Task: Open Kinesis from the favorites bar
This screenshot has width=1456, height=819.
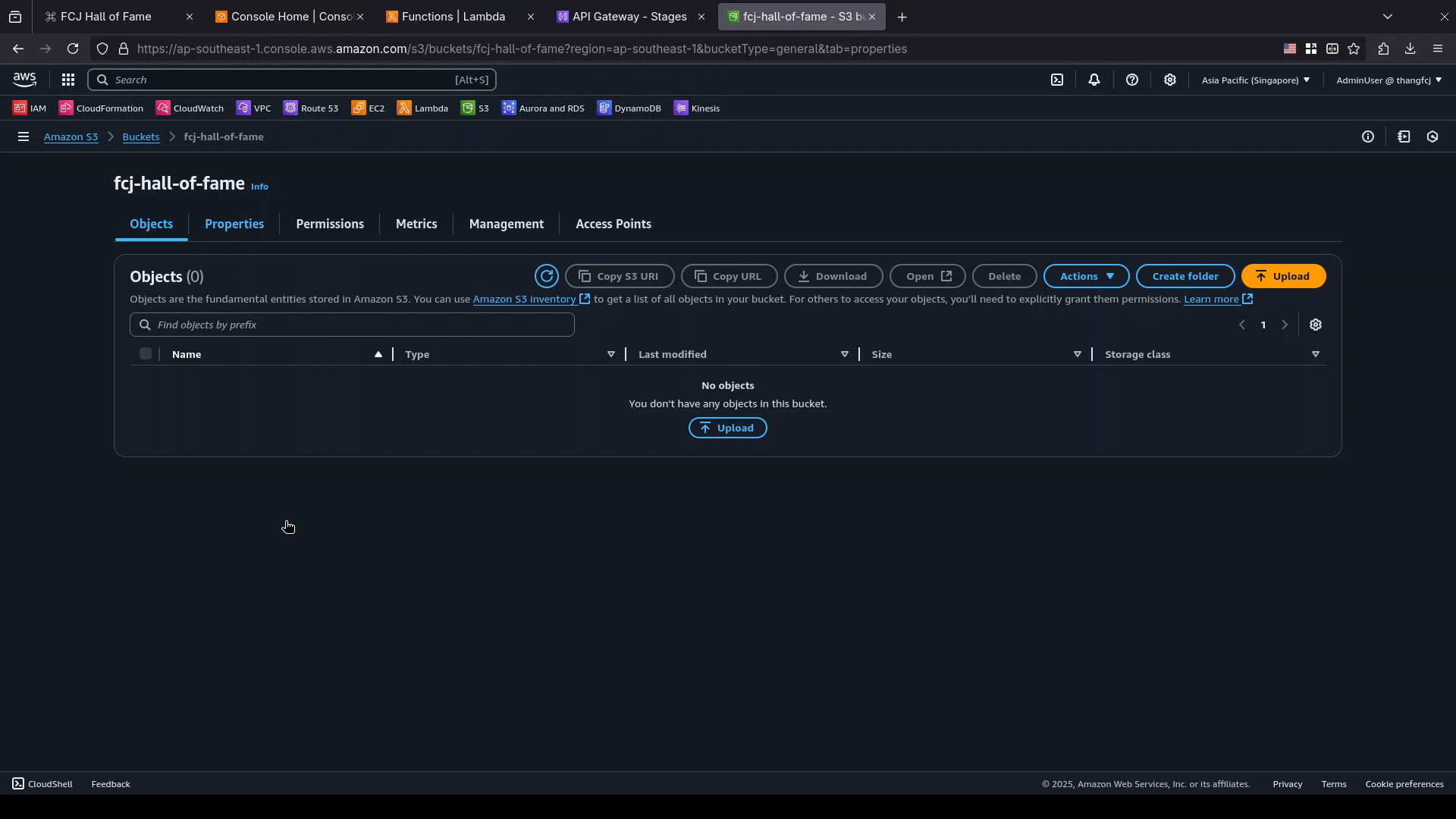Action: click(x=696, y=108)
